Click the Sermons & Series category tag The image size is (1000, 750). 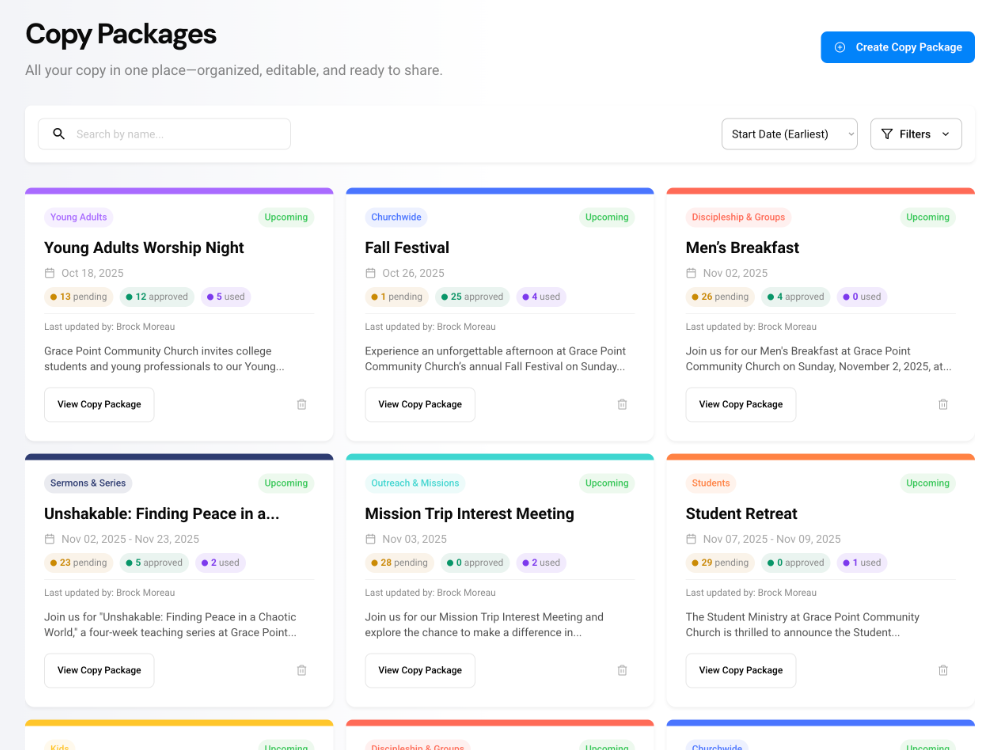coord(88,483)
